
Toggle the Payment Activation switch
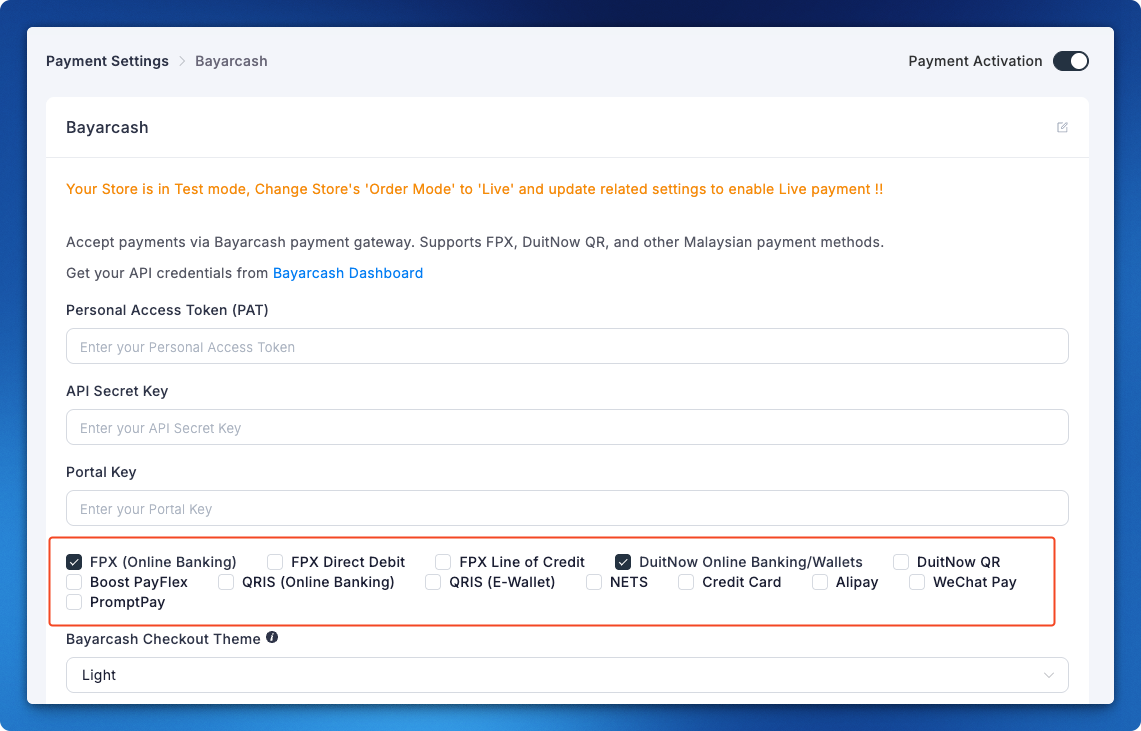[x=1070, y=61]
